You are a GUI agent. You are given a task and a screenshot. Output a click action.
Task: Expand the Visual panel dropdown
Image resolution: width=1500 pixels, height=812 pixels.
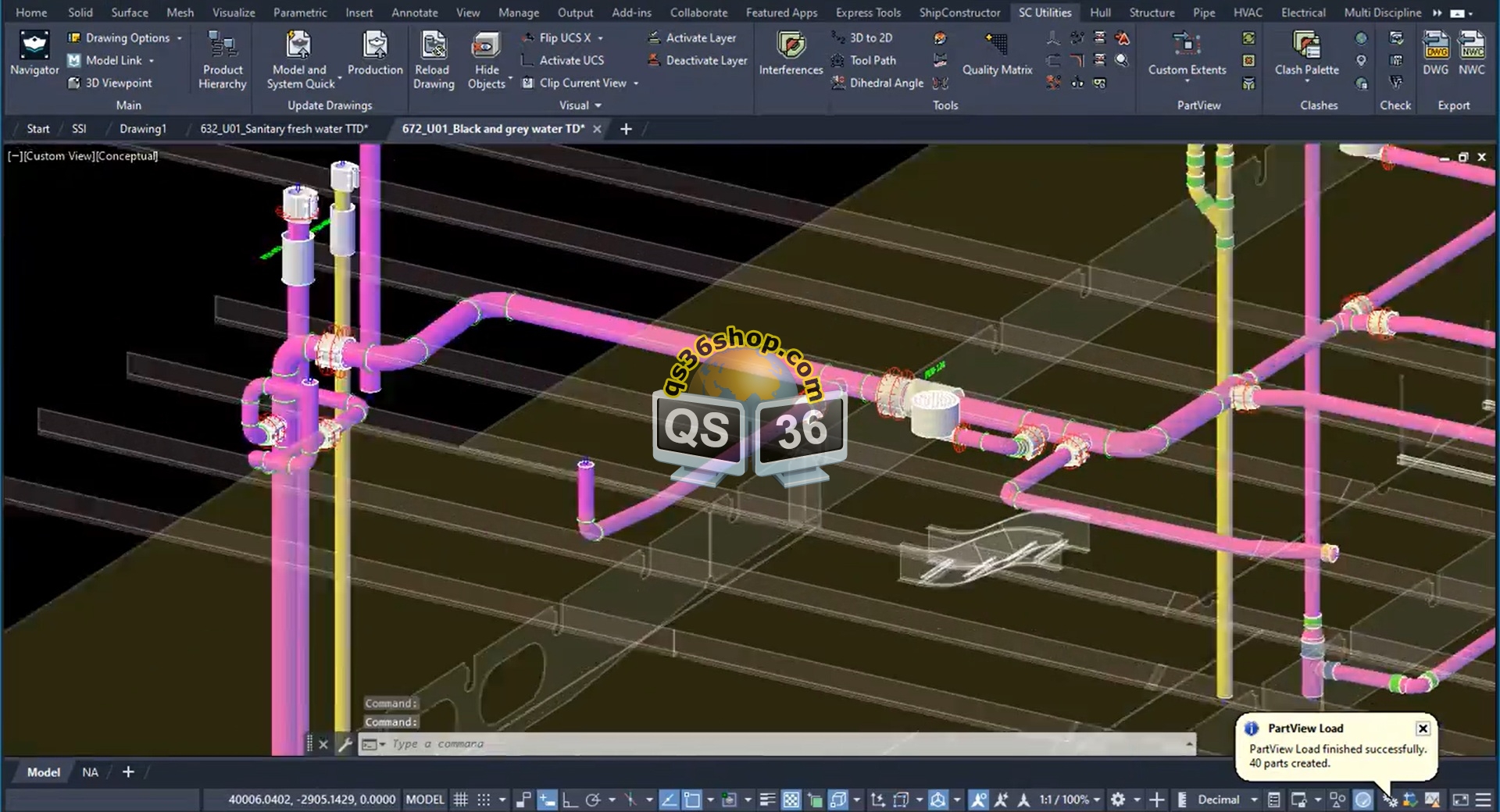598,105
